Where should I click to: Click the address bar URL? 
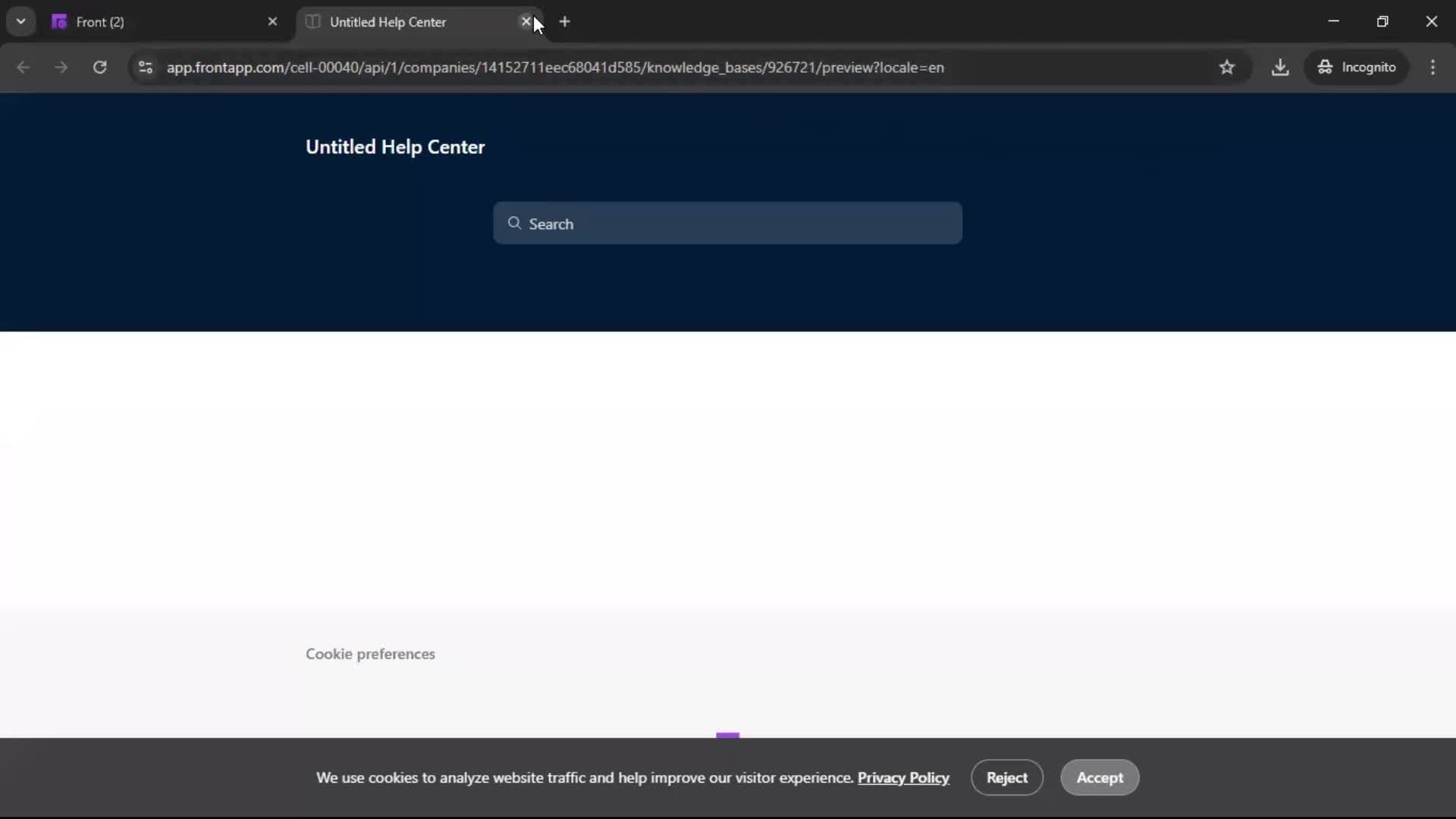click(x=554, y=67)
